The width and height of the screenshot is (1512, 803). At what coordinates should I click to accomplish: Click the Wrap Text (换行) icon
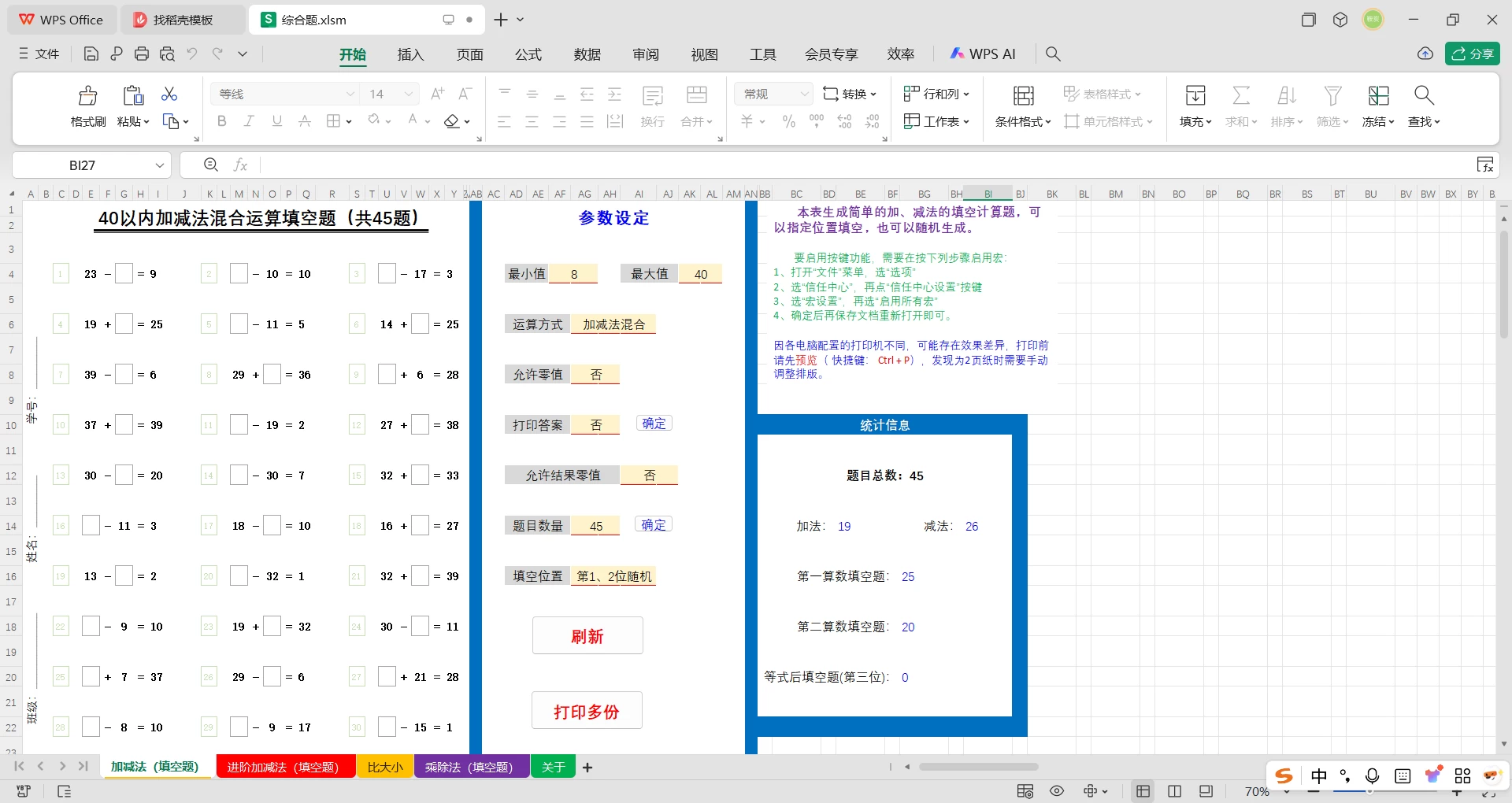click(652, 95)
